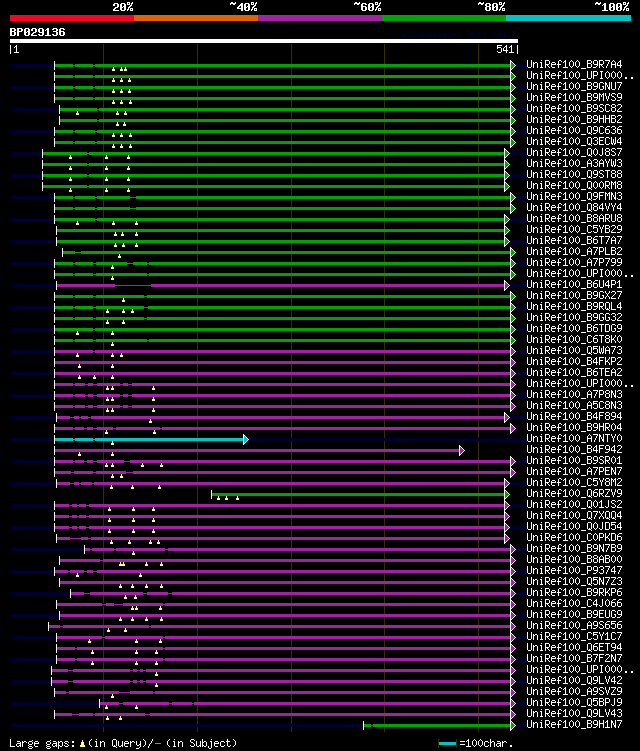Viewport: 640px width, 751px height.
Task: Click the purple arrowhead ending the B6U4P1 hit
Action: tap(507, 285)
